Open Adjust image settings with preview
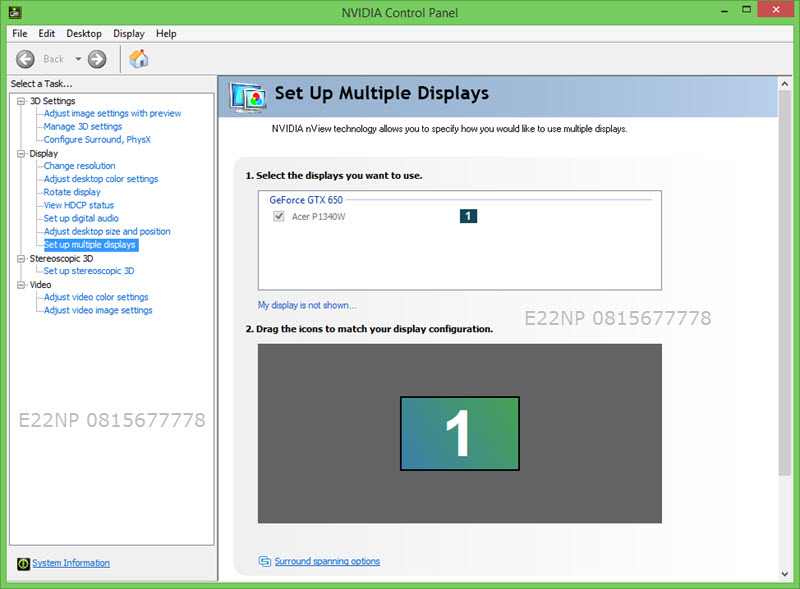 [112, 113]
